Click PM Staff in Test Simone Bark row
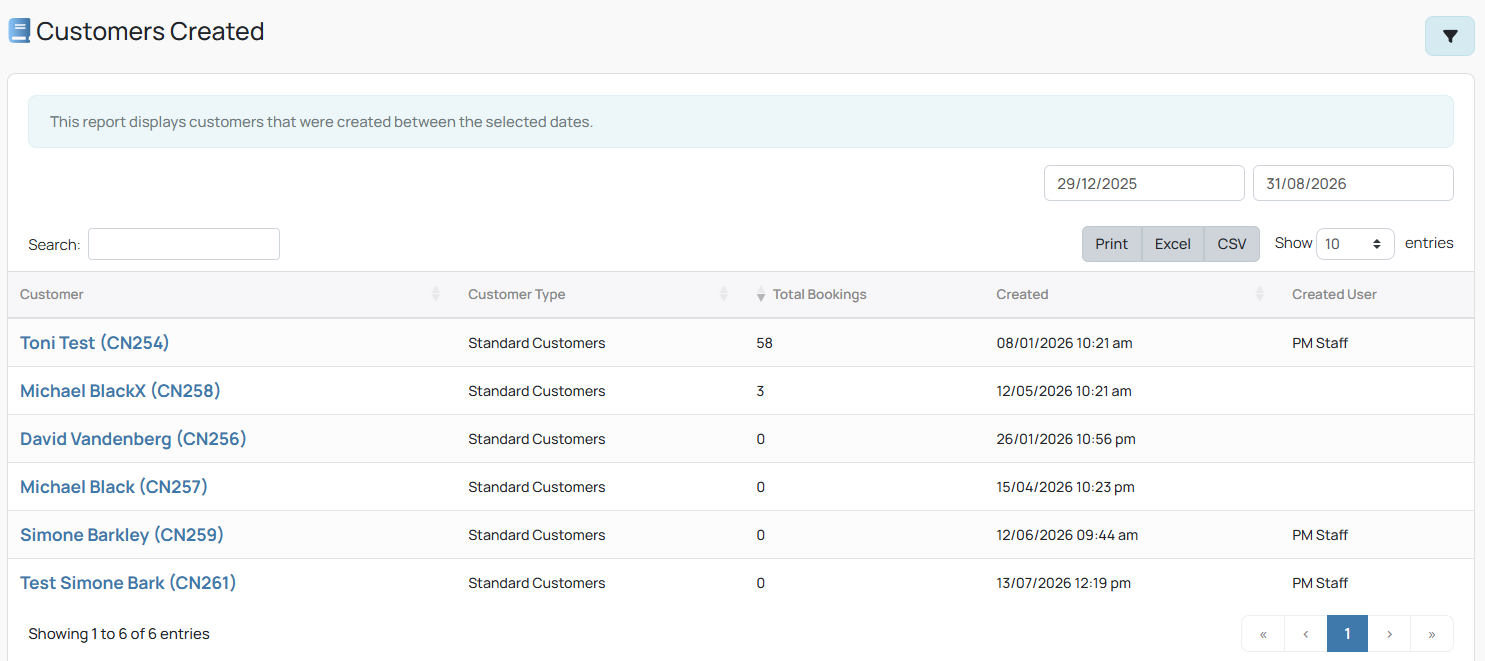1485x661 pixels. [x=1320, y=583]
